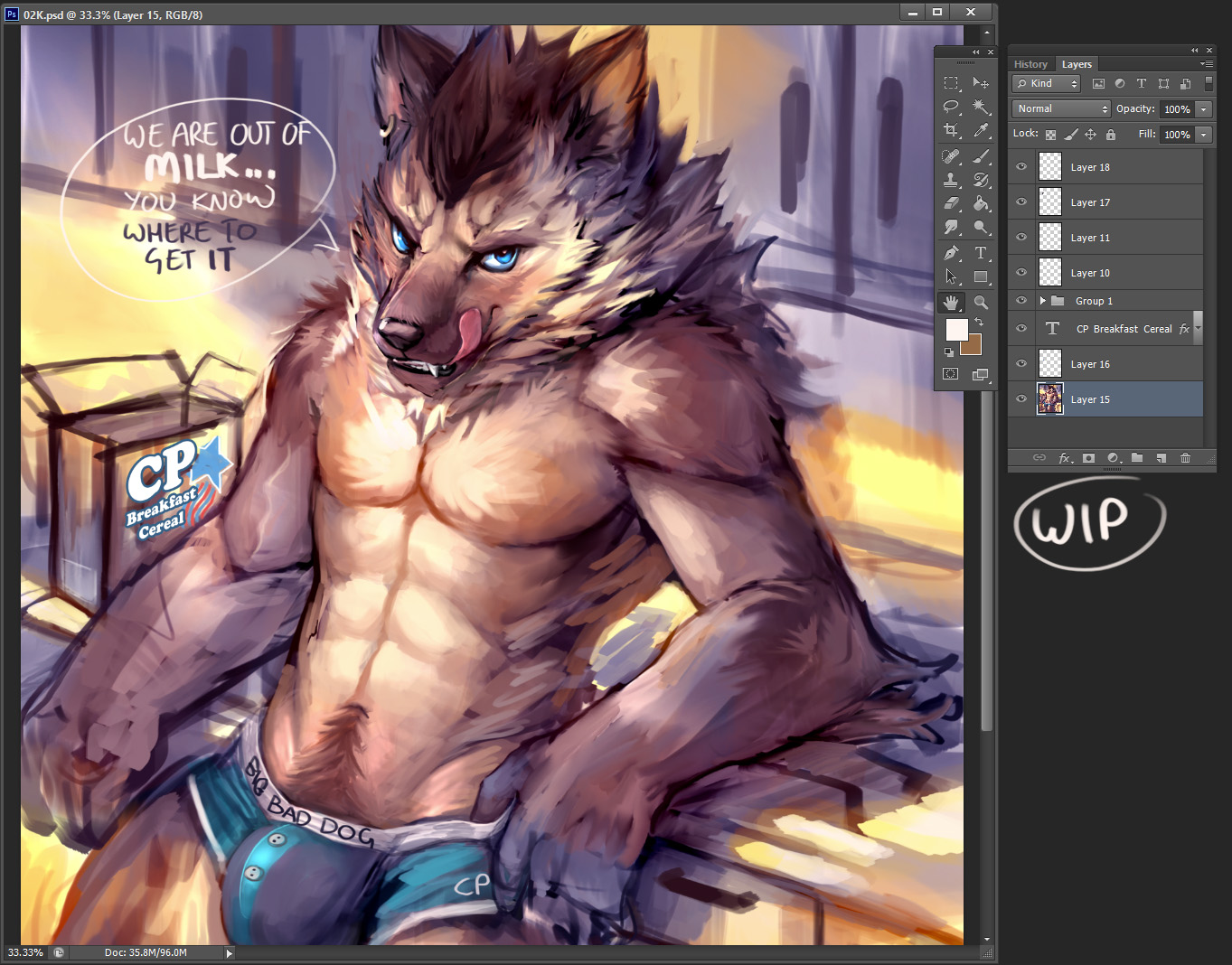
Task: Filter layers for adjustment layers
Action: [1120, 83]
